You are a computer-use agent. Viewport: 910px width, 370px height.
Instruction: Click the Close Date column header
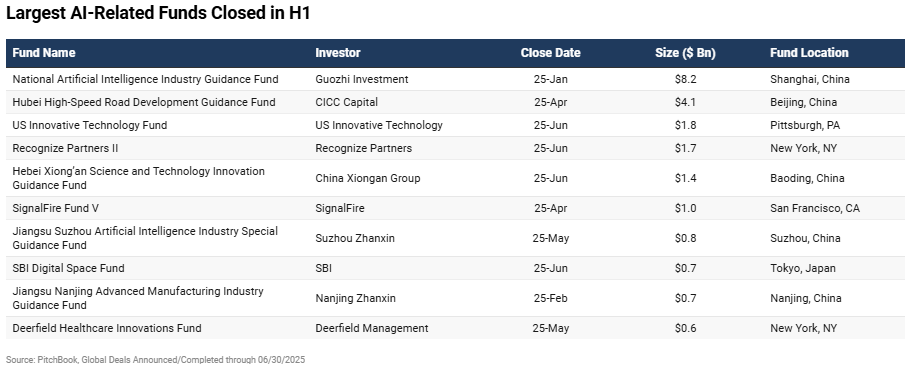point(550,53)
